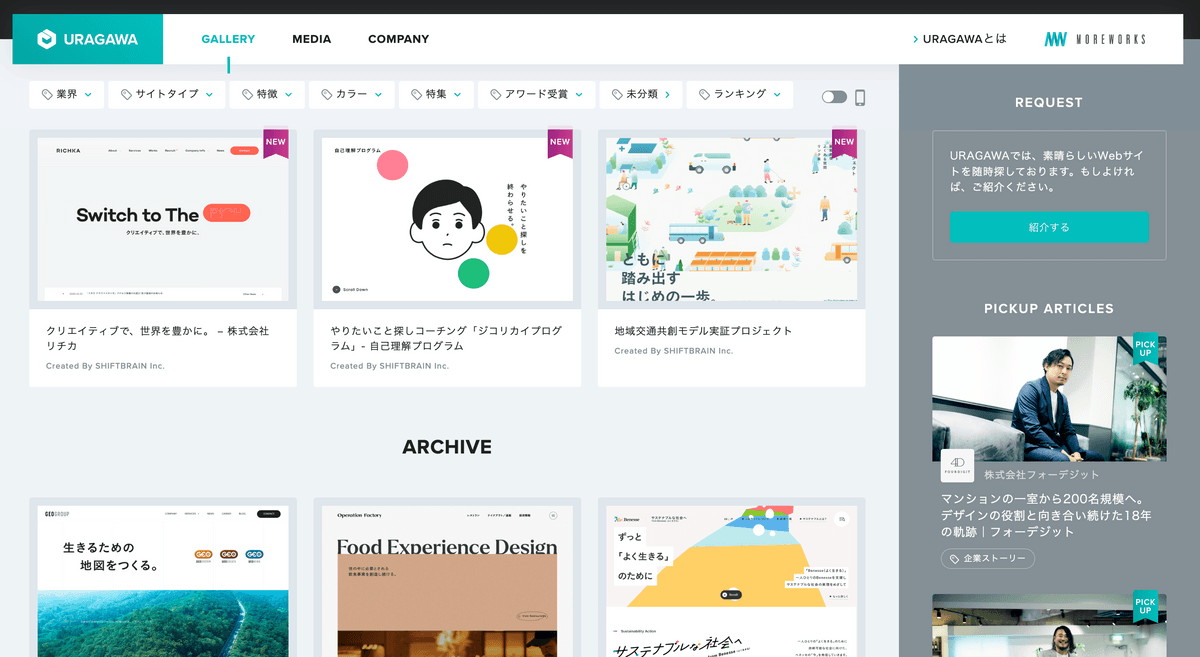Open the 未分類 filter link

coord(641,95)
